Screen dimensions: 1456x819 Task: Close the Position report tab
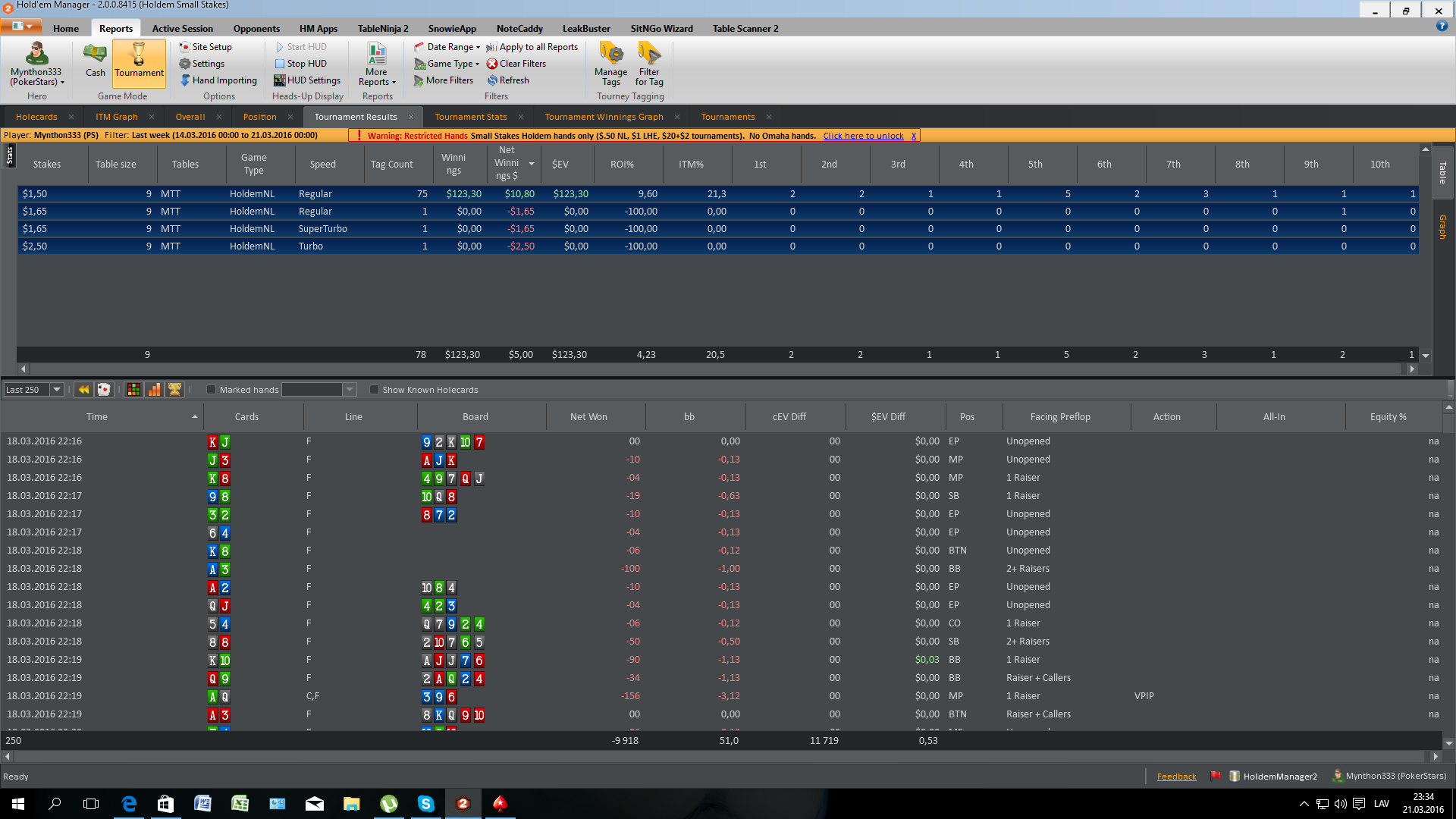(x=291, y=117)
